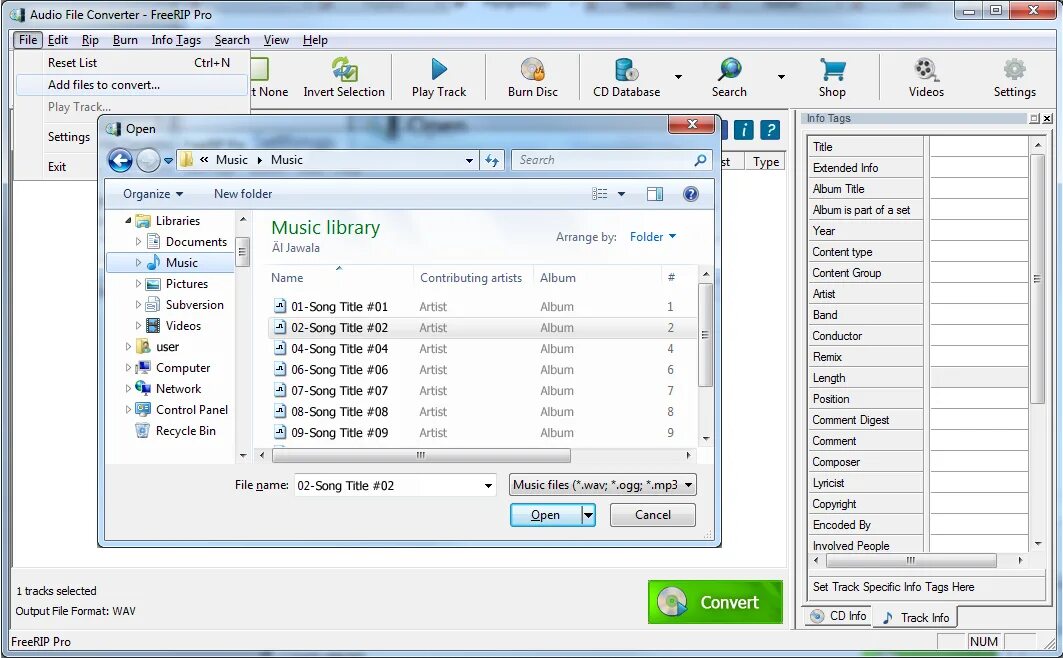Sort by the Contributing artists column

click(x=473, y=278)
